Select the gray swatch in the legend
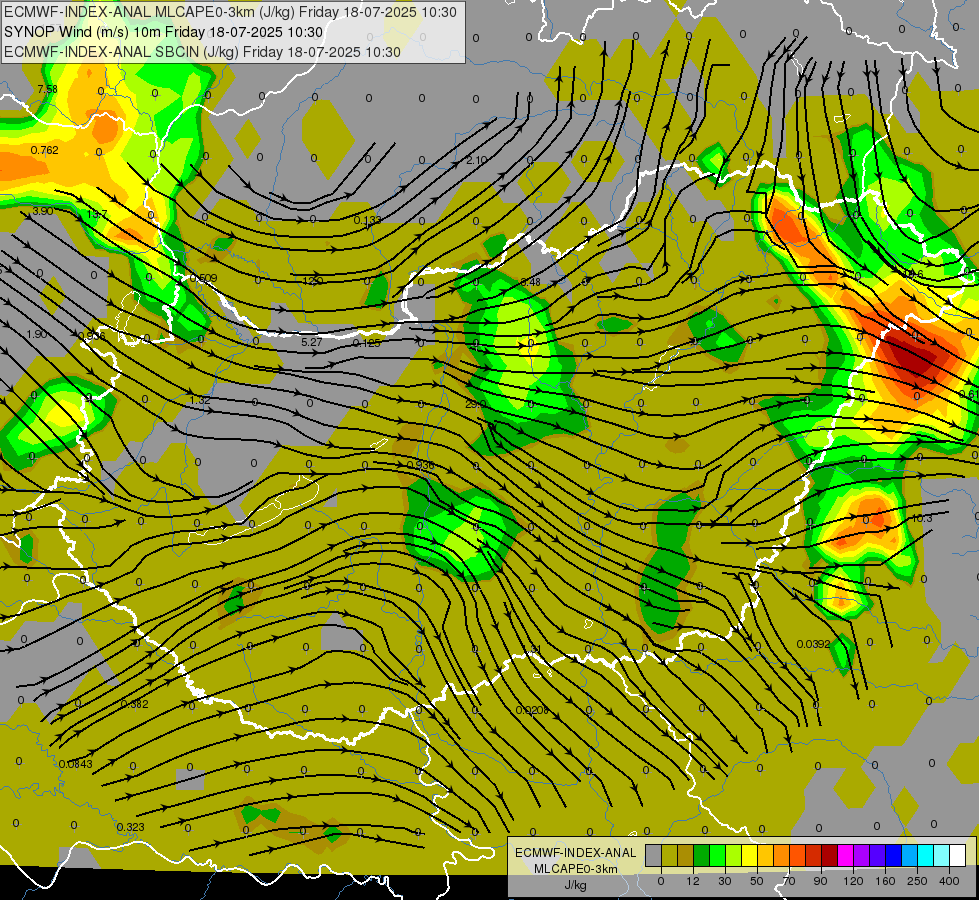 (x=653, y=856)
